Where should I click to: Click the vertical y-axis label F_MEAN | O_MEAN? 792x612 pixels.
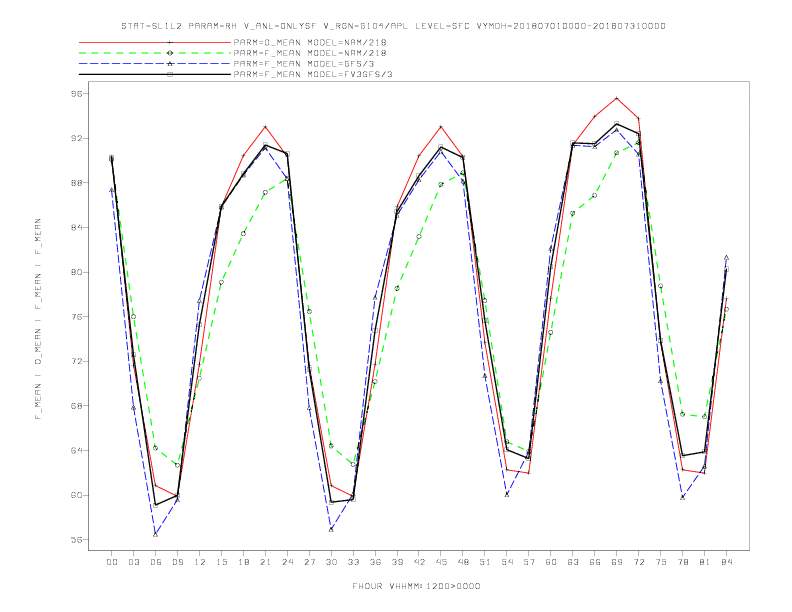[x=38, y=319]
